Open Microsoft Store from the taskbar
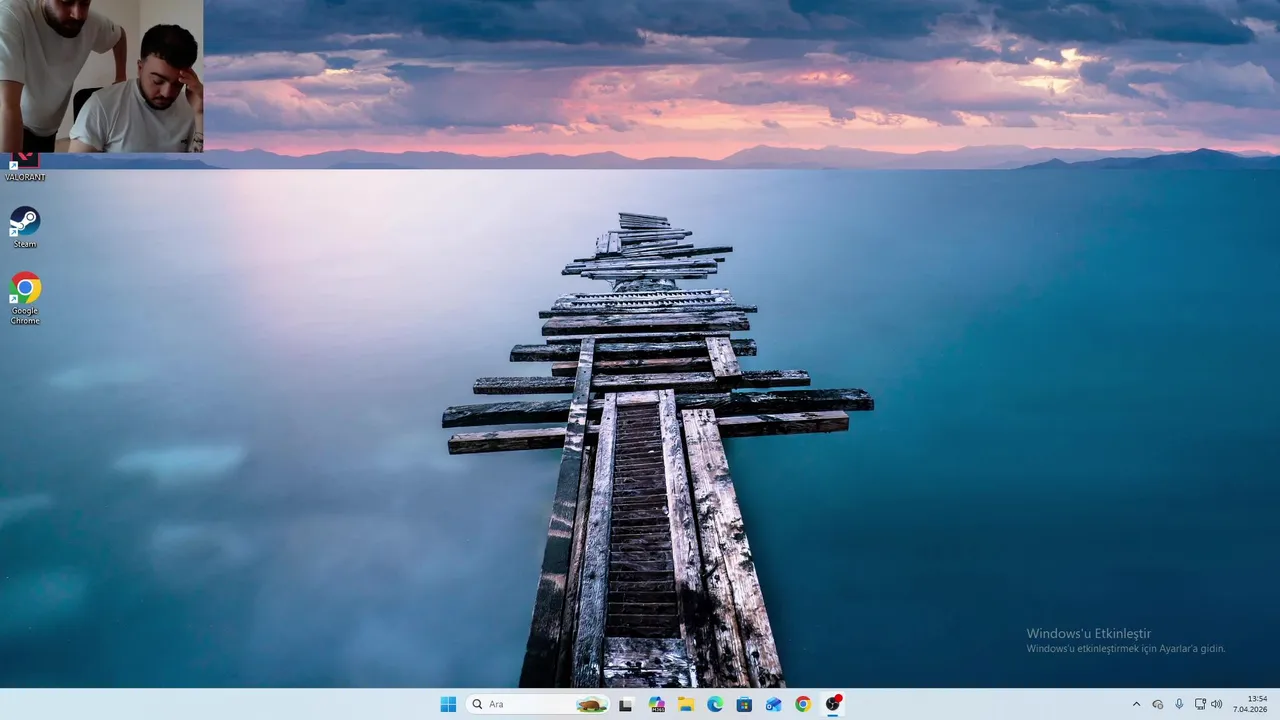Screen dimensions: 1280x720 [x=744, y=704]
